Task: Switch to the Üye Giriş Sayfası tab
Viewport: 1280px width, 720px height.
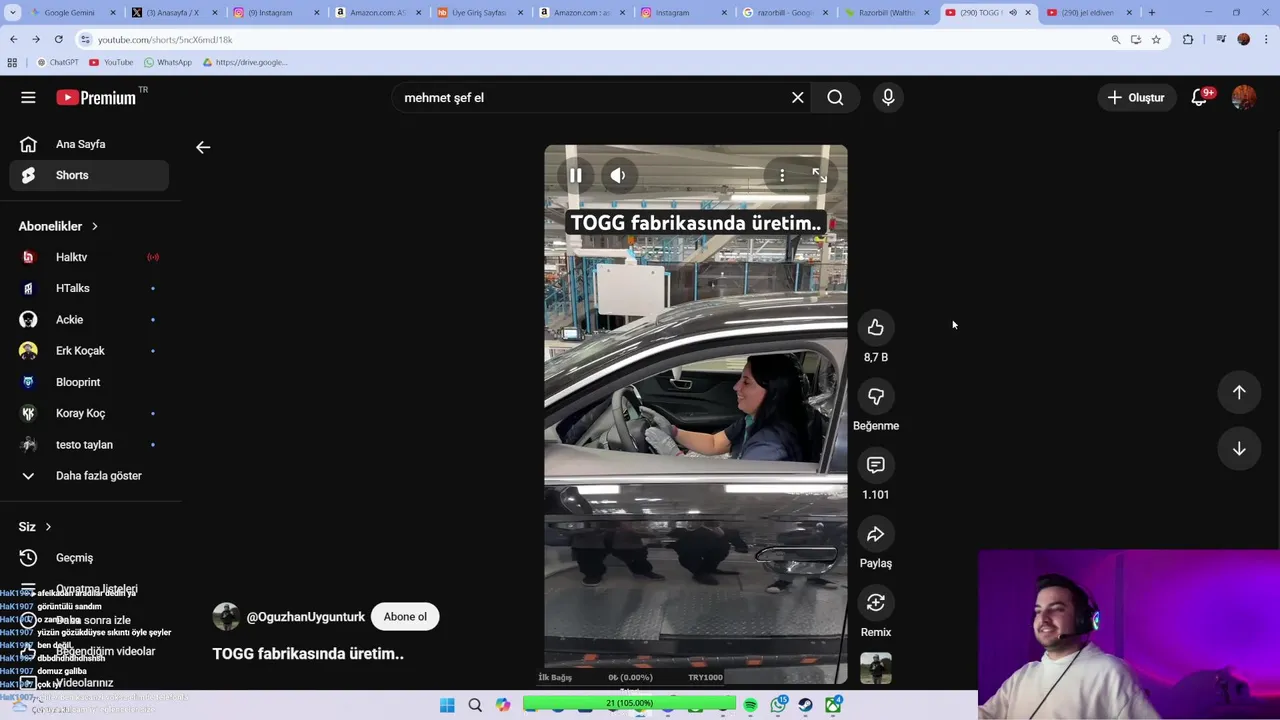Action: (478, 12)
